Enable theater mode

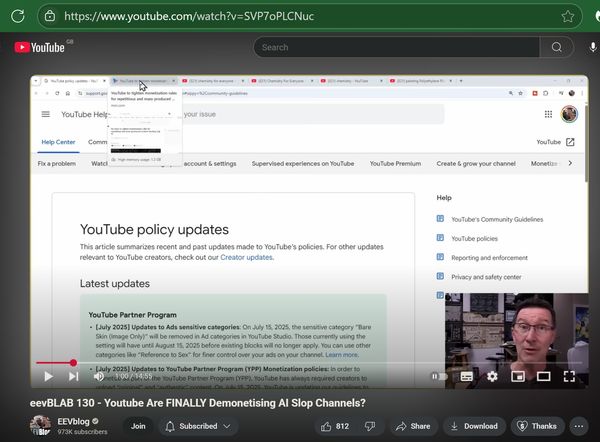pos(543,377)
